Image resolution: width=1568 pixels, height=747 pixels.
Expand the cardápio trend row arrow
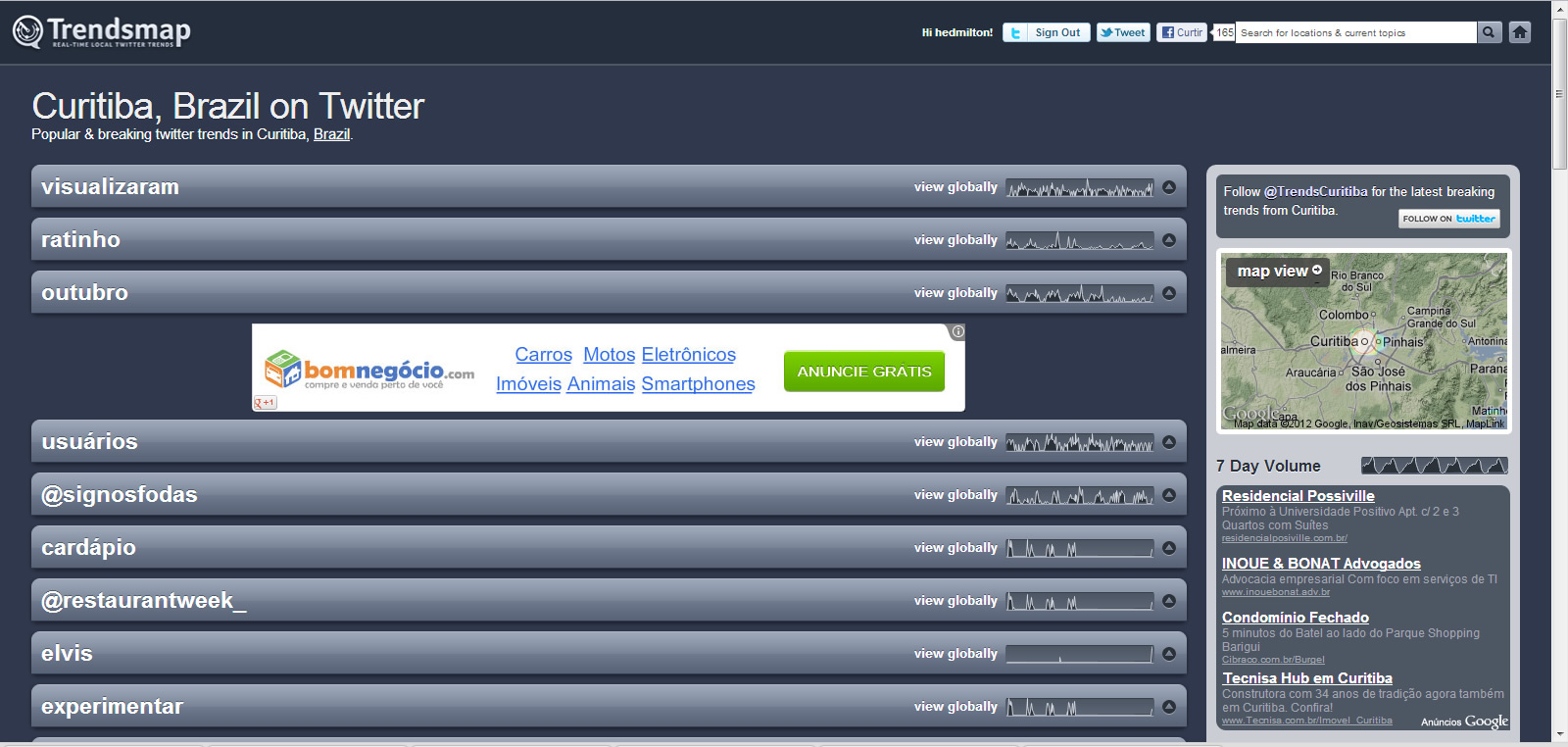coord(1169,548)
